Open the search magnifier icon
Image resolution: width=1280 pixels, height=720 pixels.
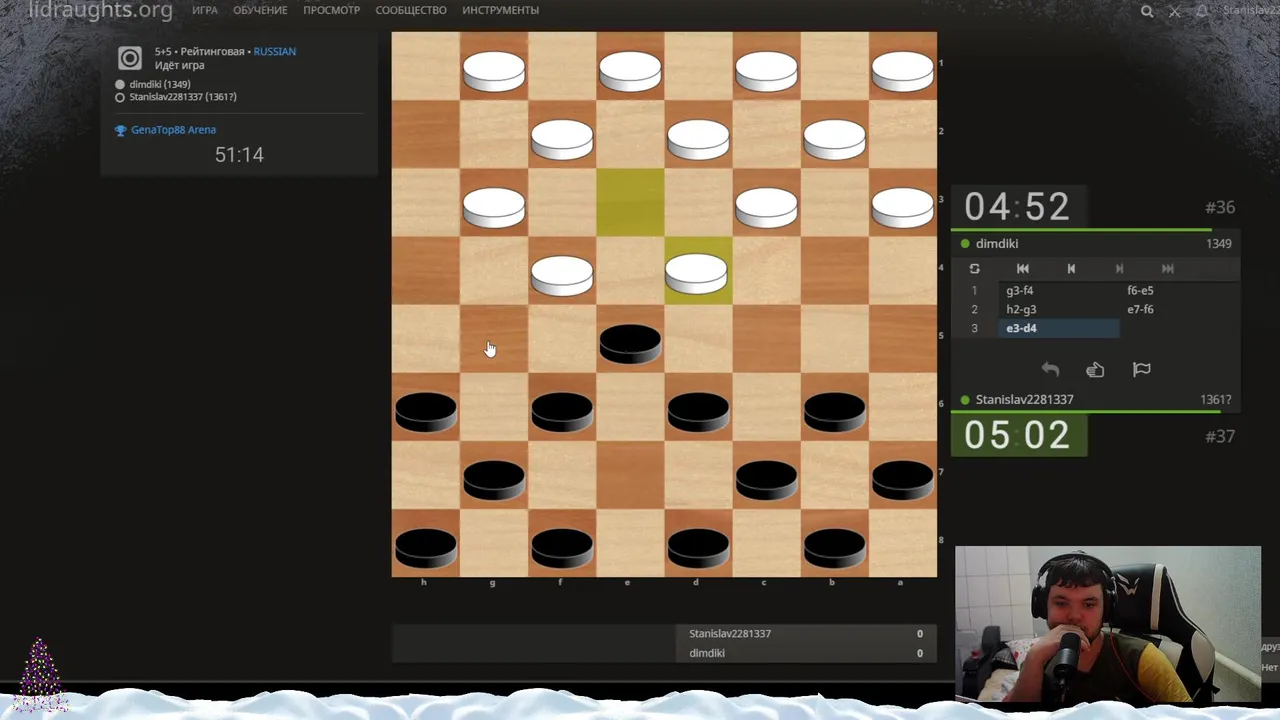point(1147,11)
